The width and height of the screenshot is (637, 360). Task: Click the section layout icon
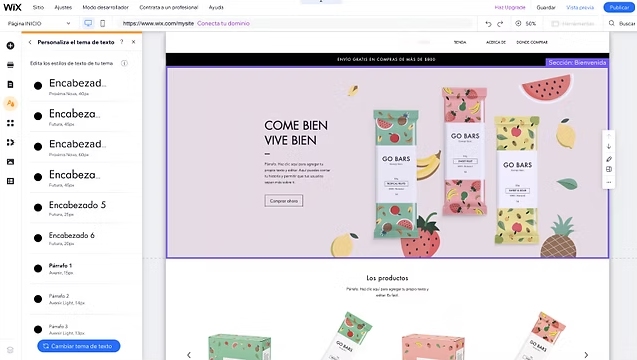(x=609, y=169)
